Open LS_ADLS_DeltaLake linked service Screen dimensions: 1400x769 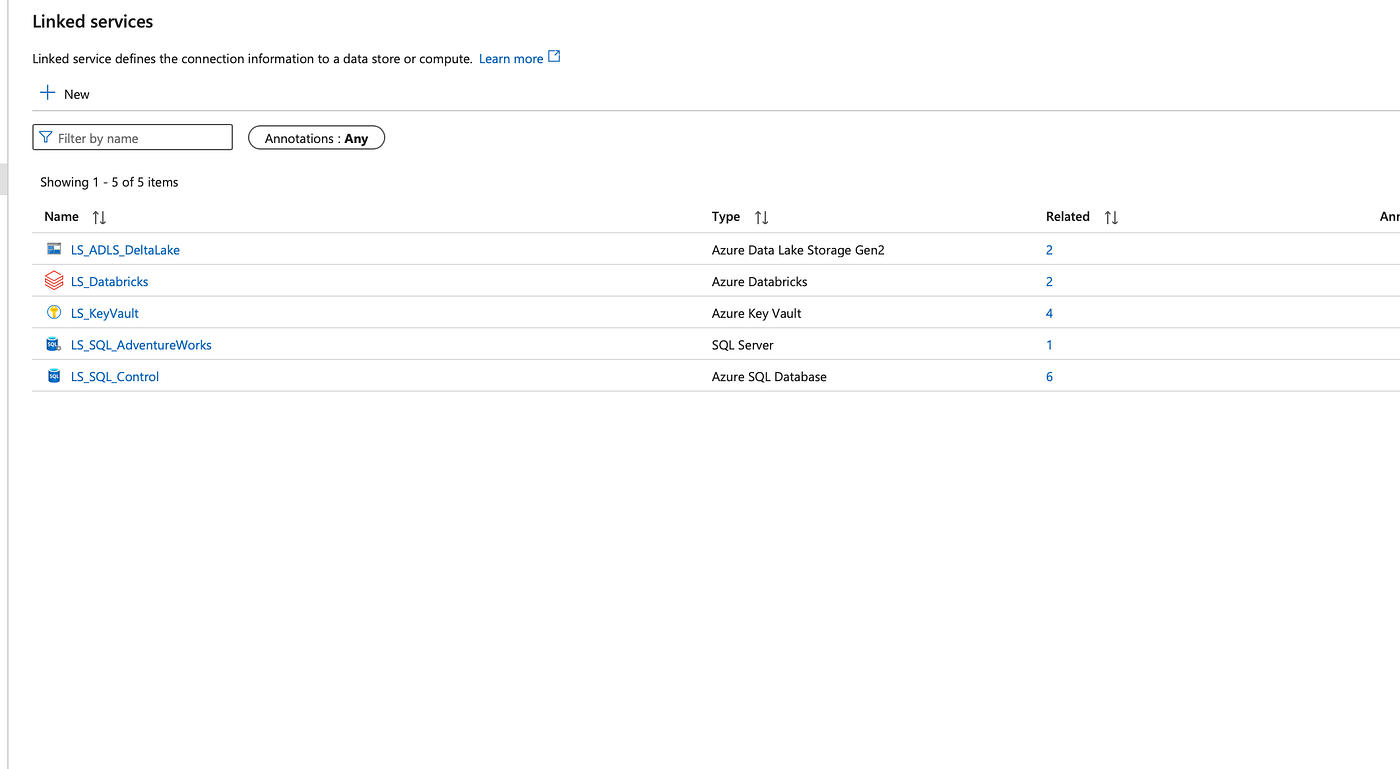(x=125, y=250)
